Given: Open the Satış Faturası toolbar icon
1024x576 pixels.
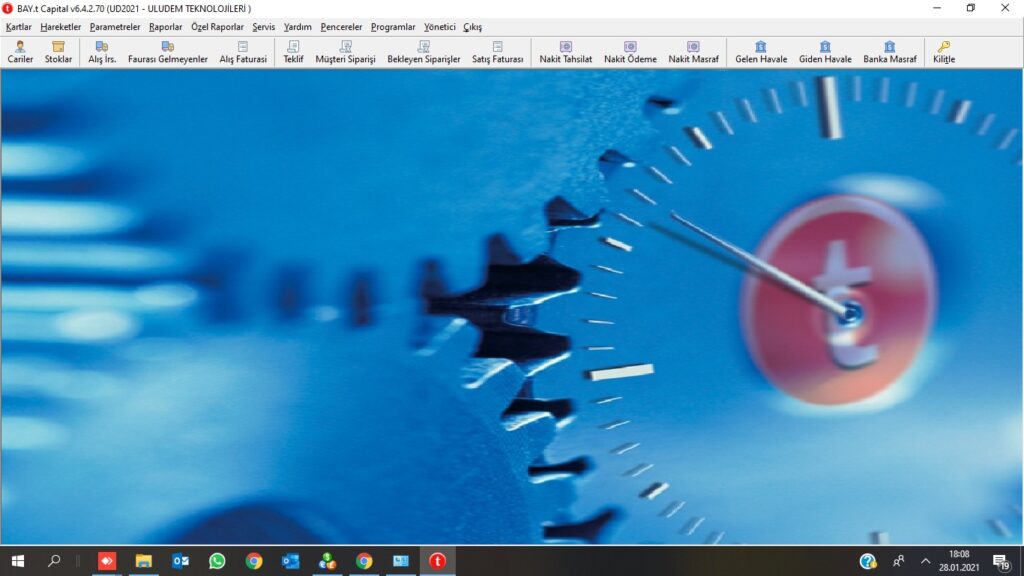Looking at the screenshot, I should [x=497, y=52].
